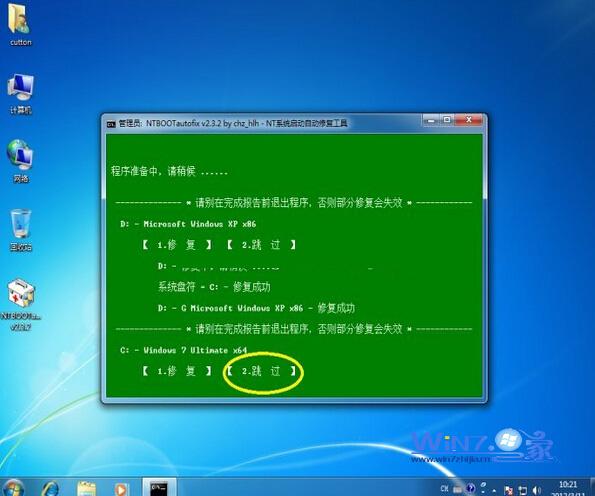Viewport: 595px width, 496px height.
Task: Open Windows Explorer from the taskbar
Action: click(x=87, y=489)
